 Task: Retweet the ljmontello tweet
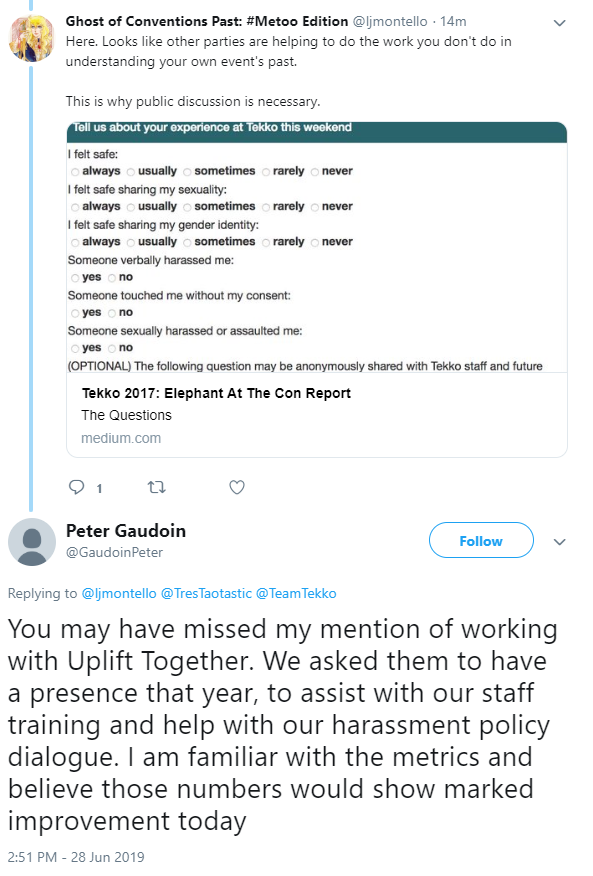coord(156,488)
